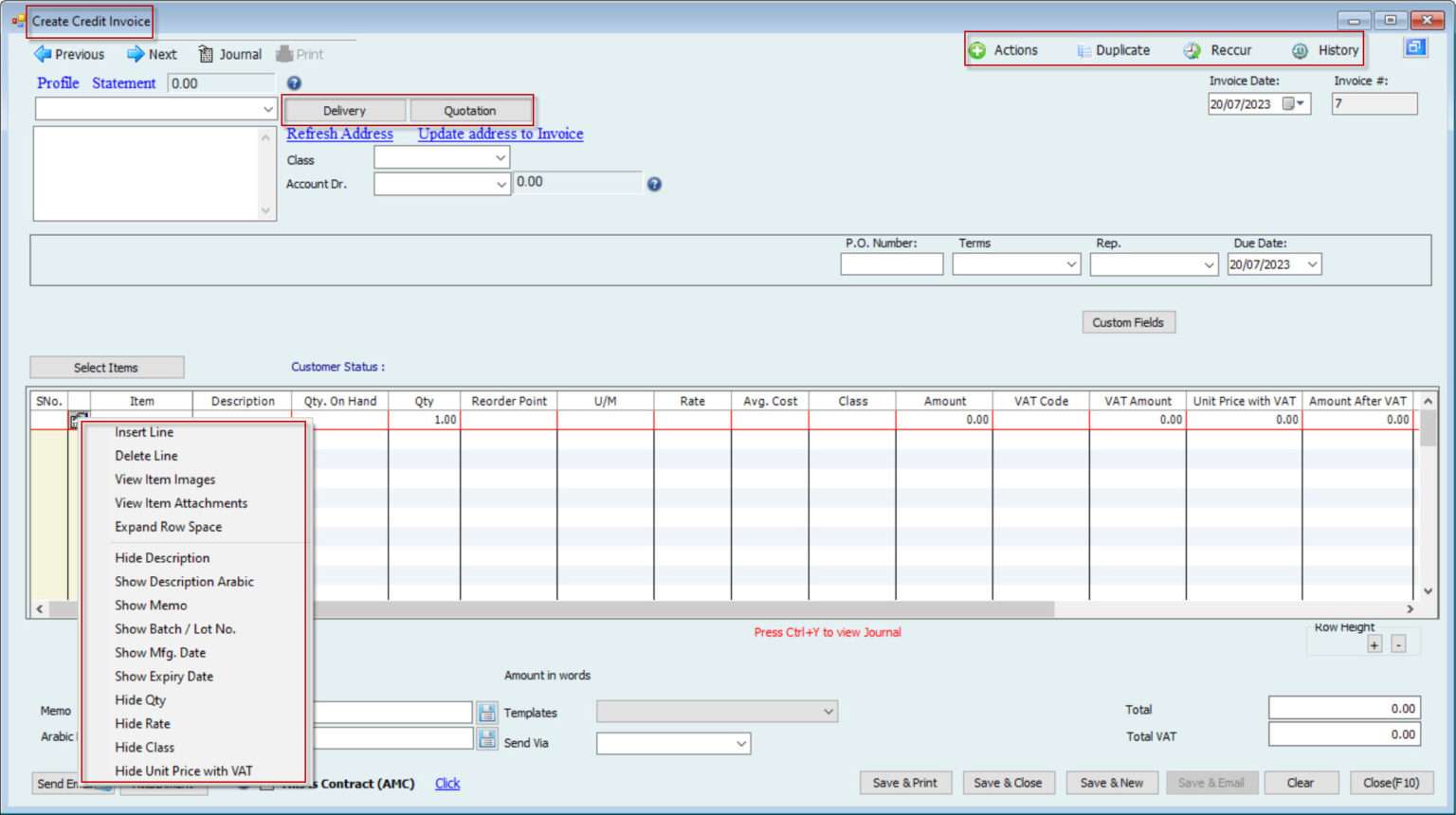Screen dimensions: 1456x815
Task: Choose Insert Line from context menu
Action: [x=144, y=432]
